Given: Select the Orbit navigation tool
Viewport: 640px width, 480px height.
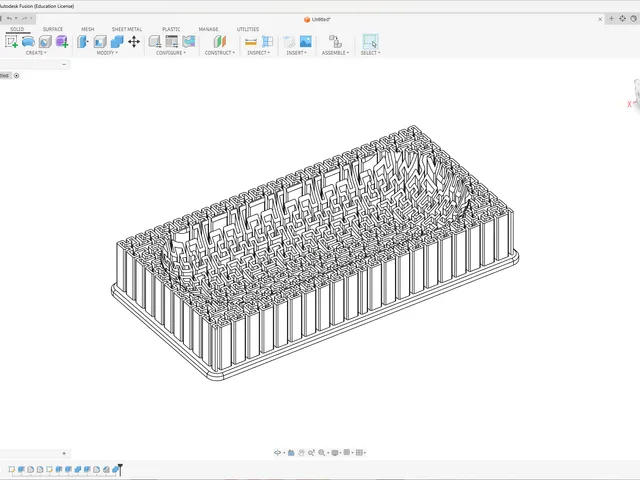Looking at the screenshot, I should [277, 453].
